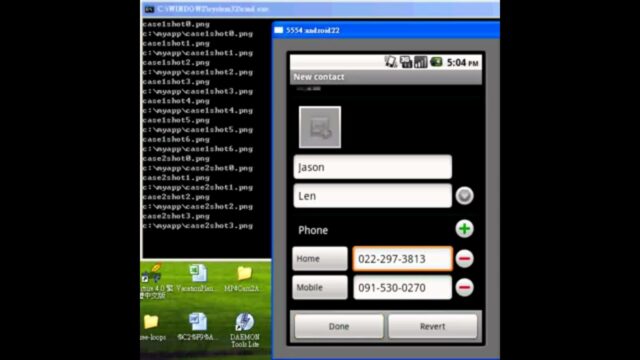Open the Mobile phone type dropdown

(320, 288)
